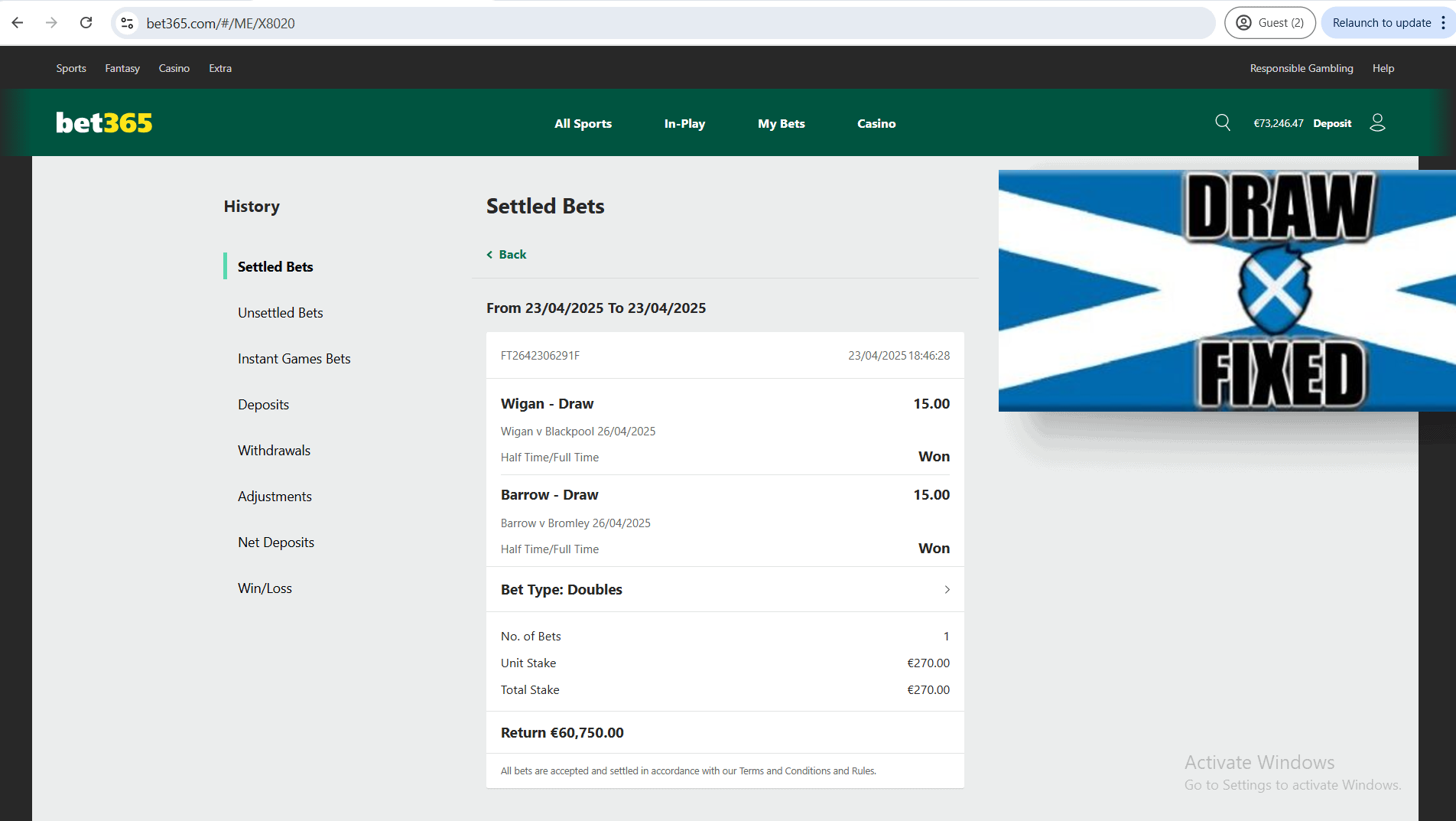Click the Terms and Conditions footnote
Image resolution: width=1456 pixels, height=821 pixels.
coord(688,771)
